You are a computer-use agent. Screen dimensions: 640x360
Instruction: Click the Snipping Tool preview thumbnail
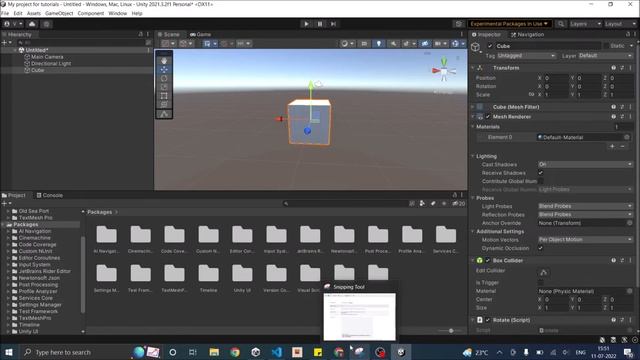pyautogui.click(x=360, y=316)
